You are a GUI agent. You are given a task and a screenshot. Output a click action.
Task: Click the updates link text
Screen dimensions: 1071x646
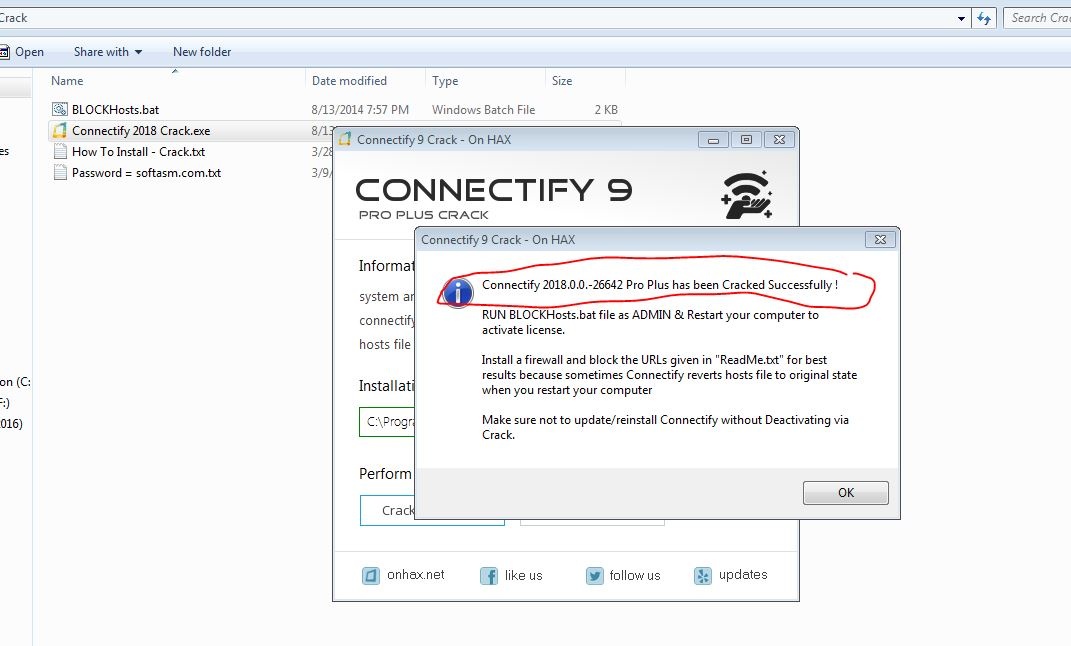[743, 575]
